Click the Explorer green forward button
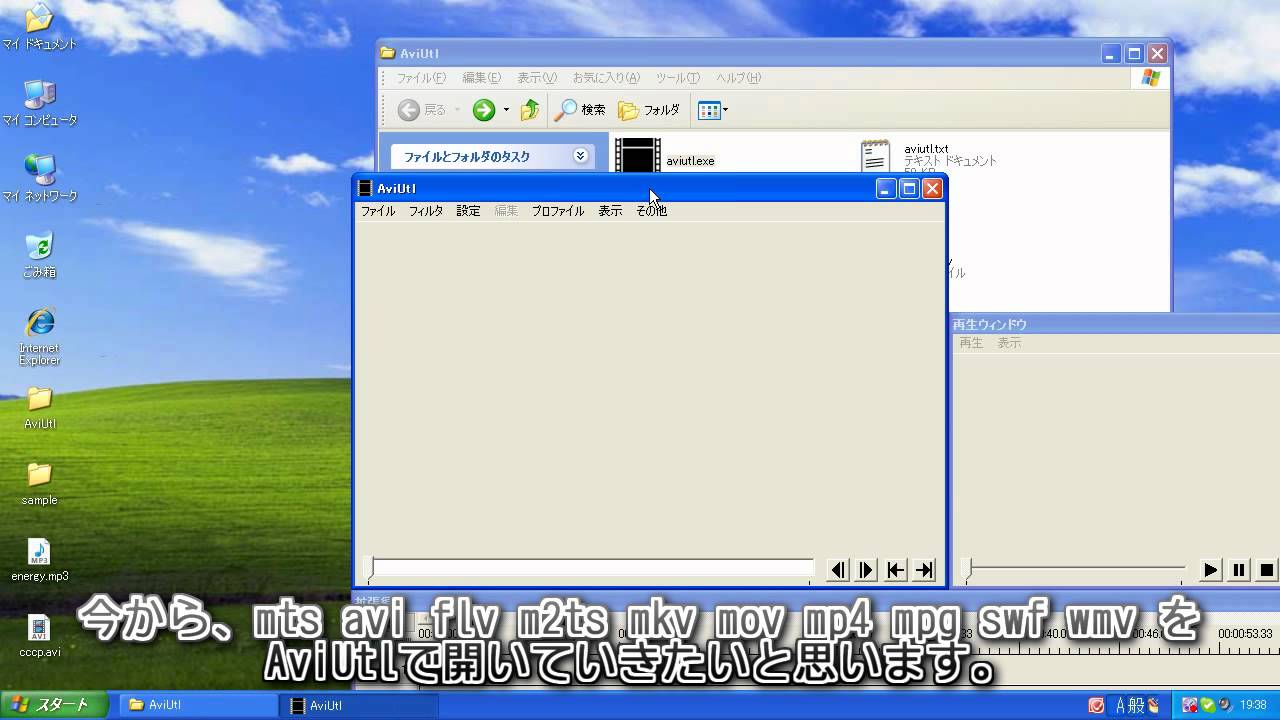The image size is (1280, 720). pos(484,110)
